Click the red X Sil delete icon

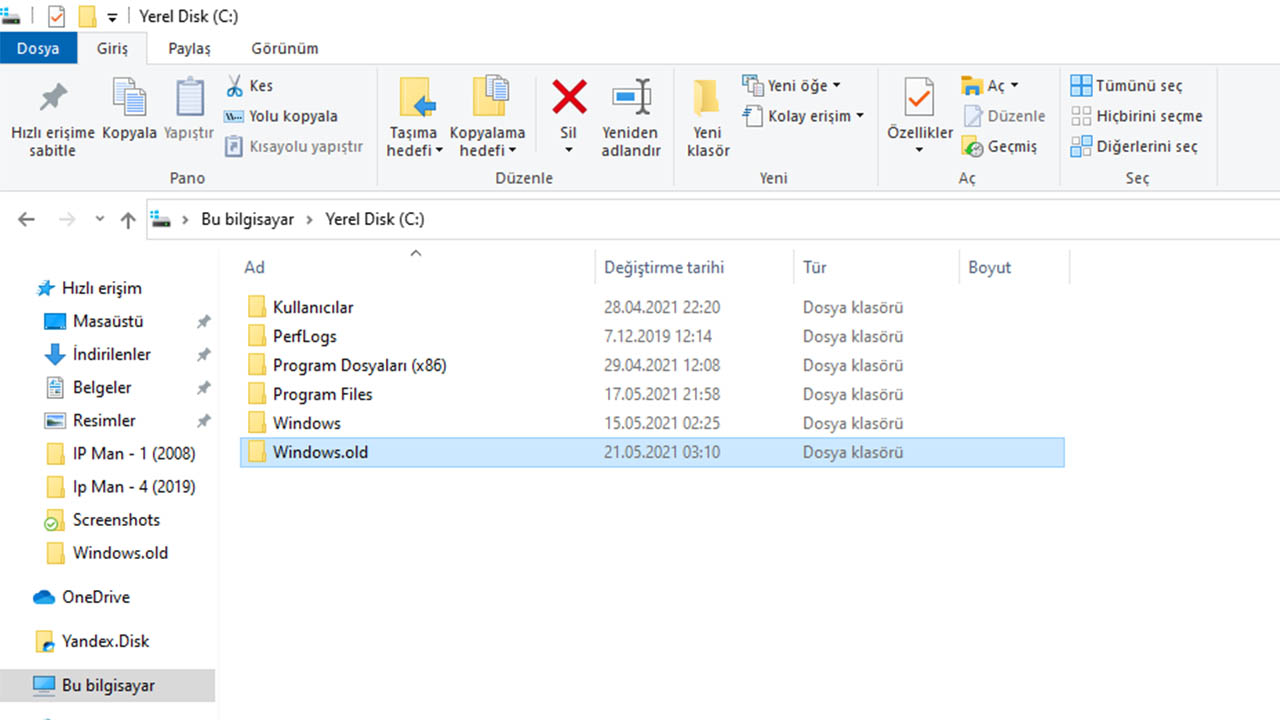coord(569,98)
